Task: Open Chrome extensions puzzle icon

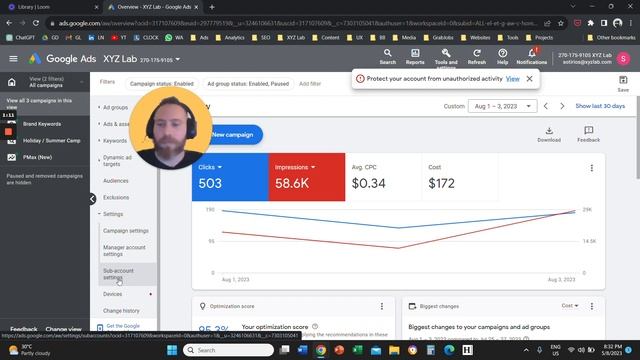Action: pos(591,23)
